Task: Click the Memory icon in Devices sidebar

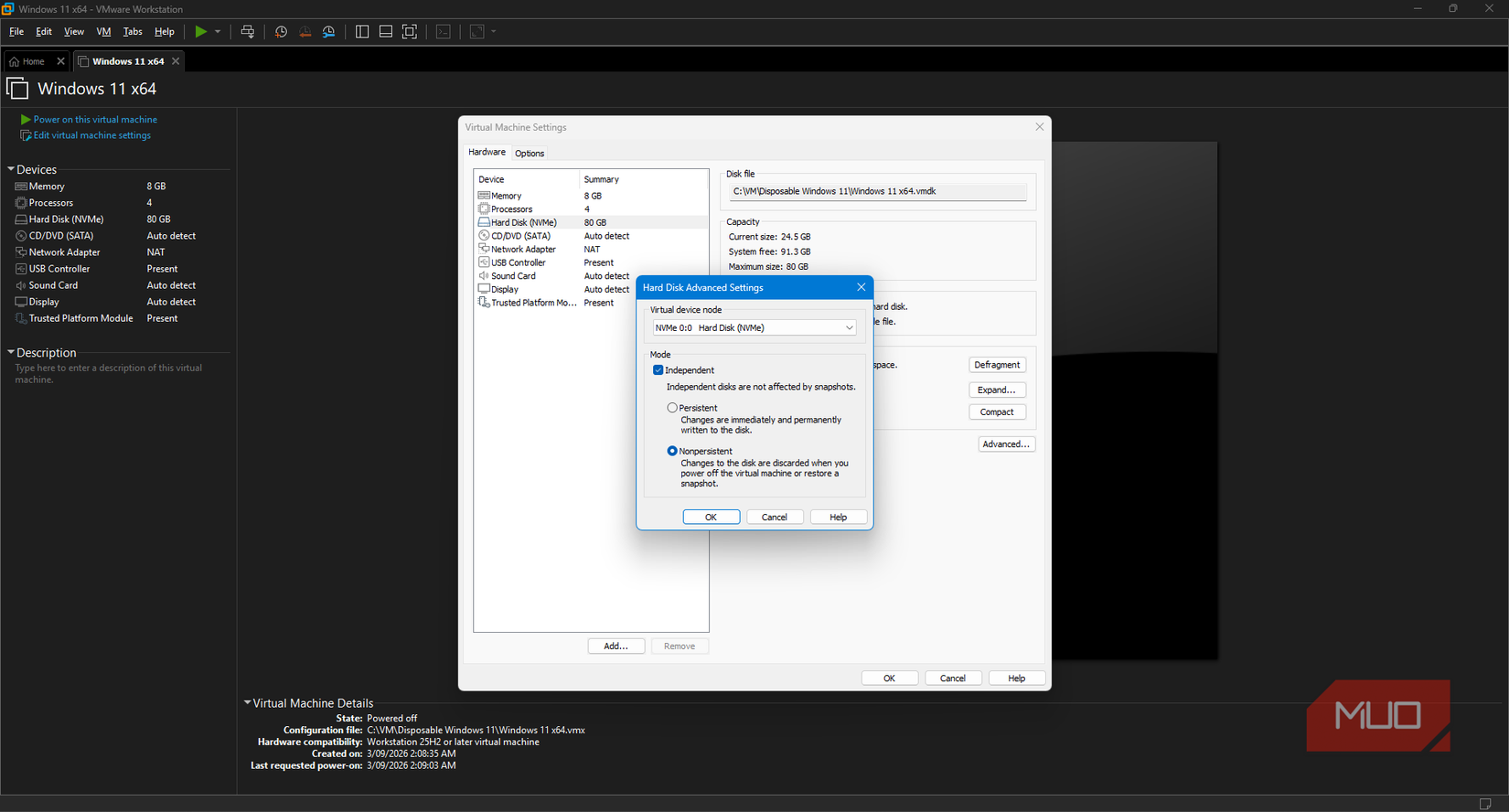Action: 21,187
